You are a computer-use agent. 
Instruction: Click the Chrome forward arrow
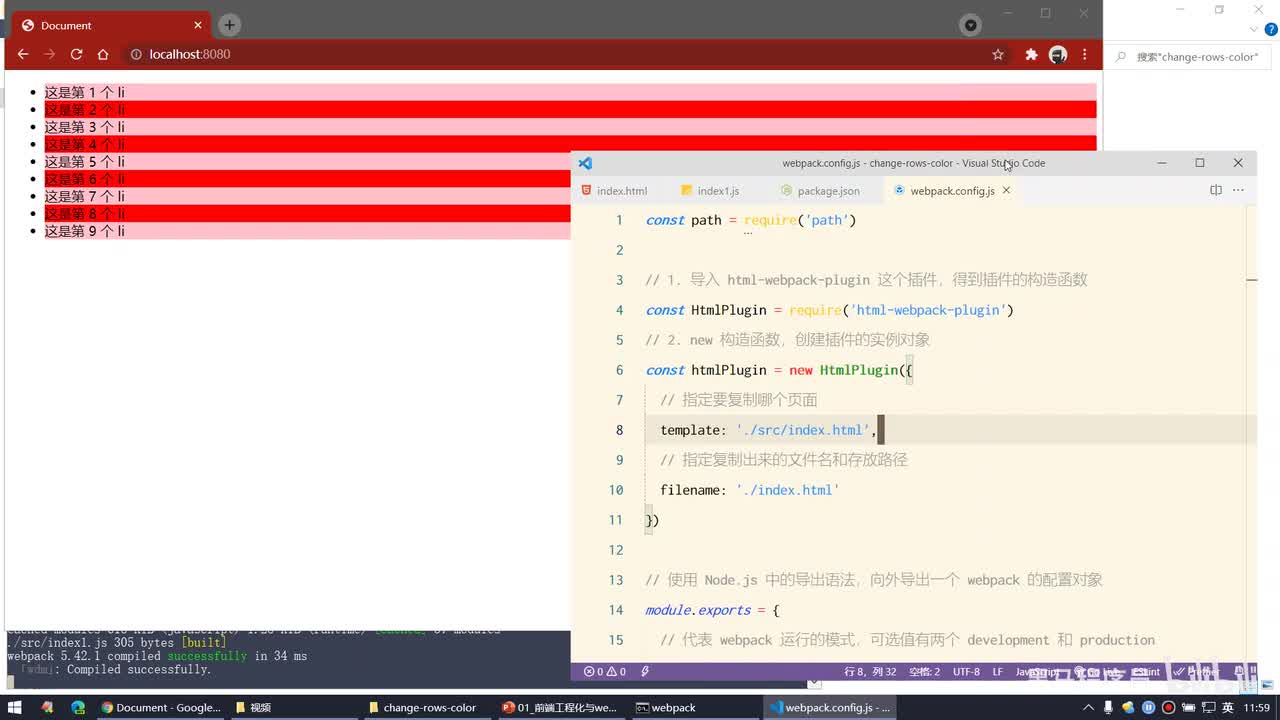point(49,54)
